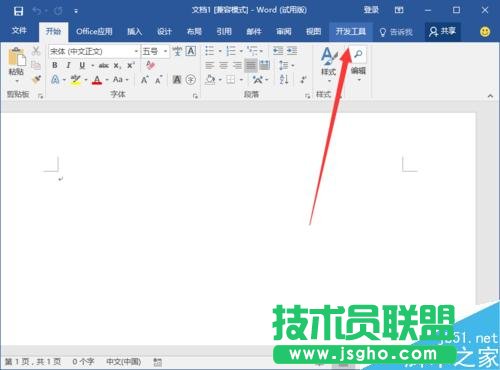
Task: Open font color dropdown arrow
Action: click(x=107, y=80)
